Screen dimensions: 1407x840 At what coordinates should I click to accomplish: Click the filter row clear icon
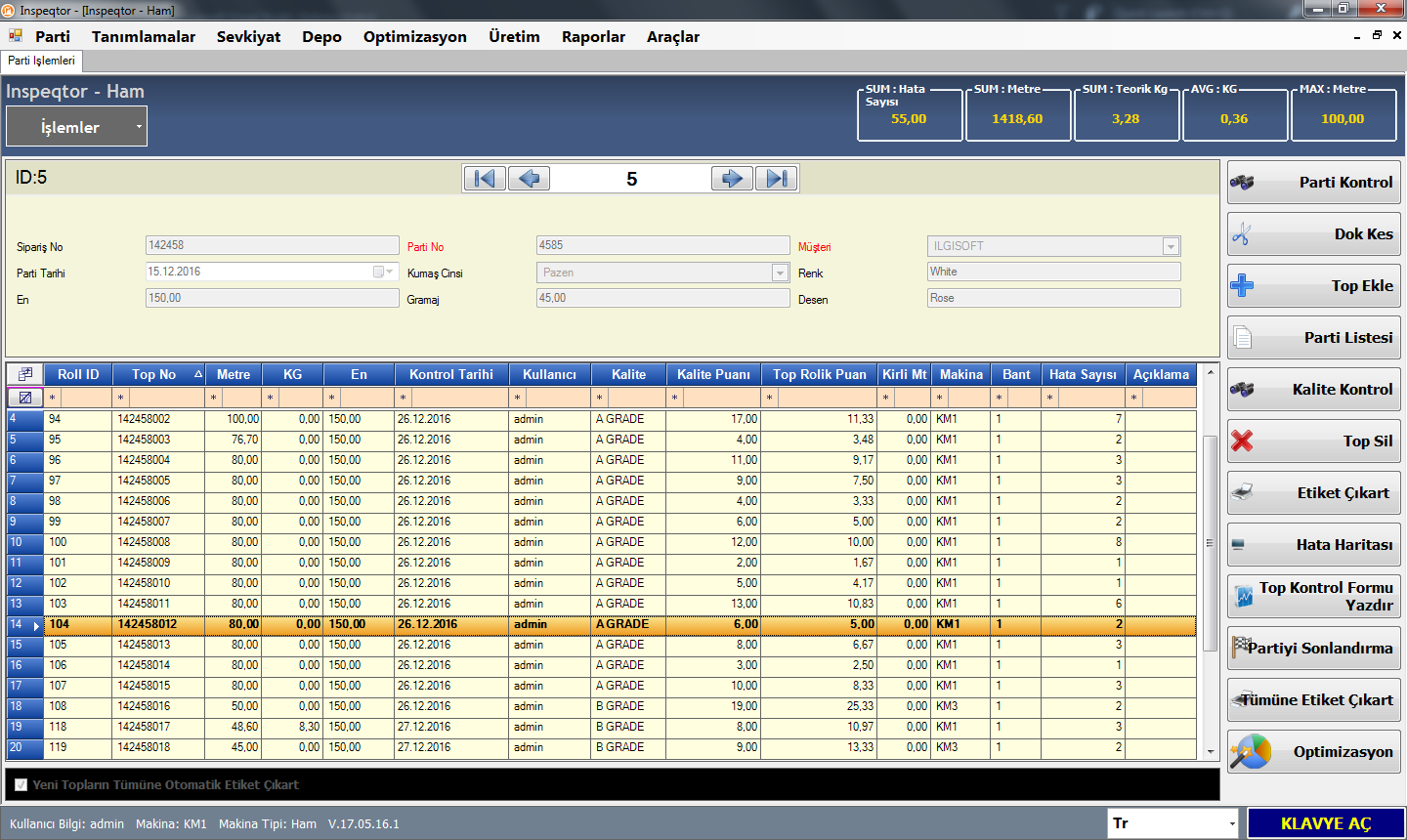pos(25,398)
